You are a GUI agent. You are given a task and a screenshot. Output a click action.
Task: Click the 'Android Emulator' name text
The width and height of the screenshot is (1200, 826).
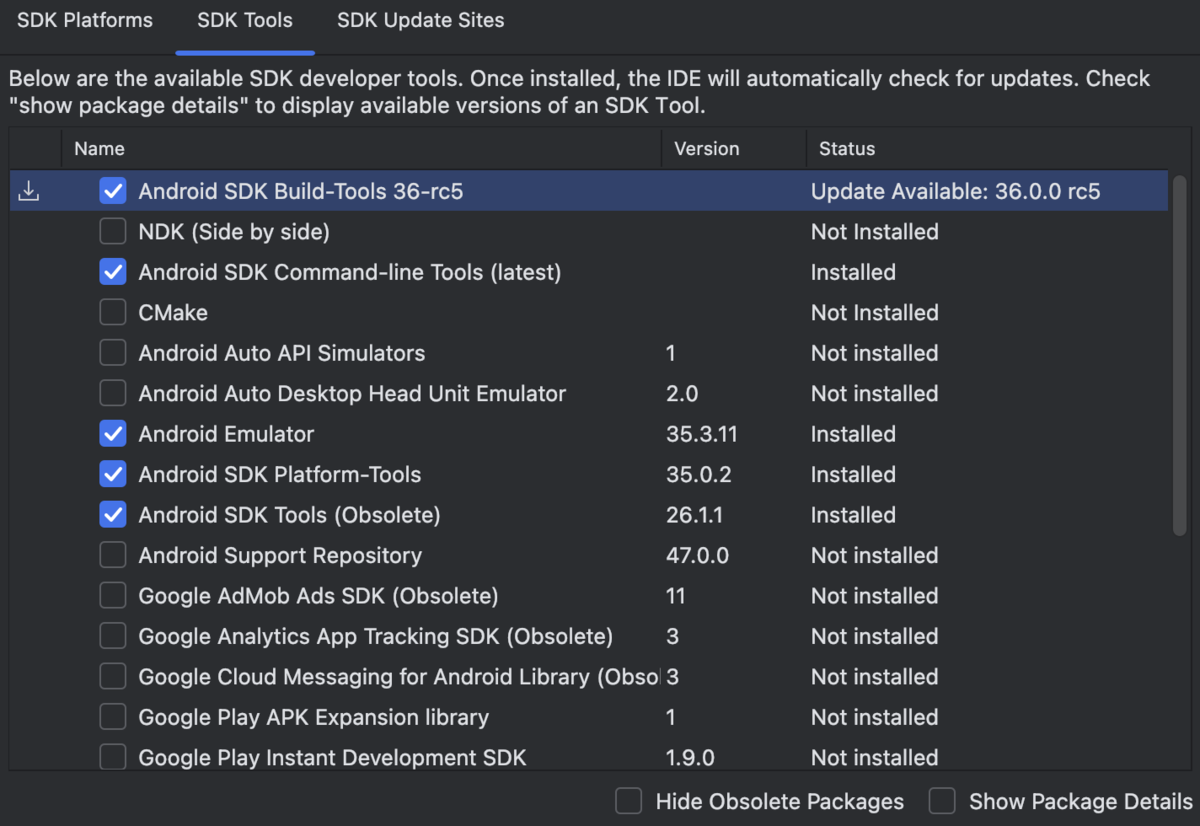(226, 434)
